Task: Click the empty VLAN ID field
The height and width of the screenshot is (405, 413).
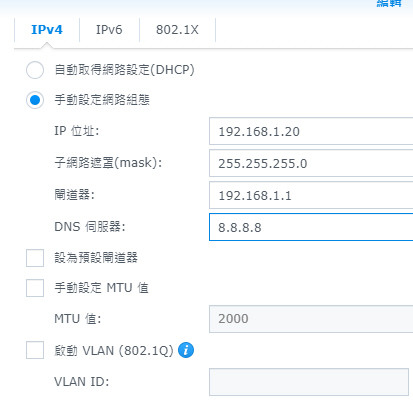Action: (x=309, y=382)
